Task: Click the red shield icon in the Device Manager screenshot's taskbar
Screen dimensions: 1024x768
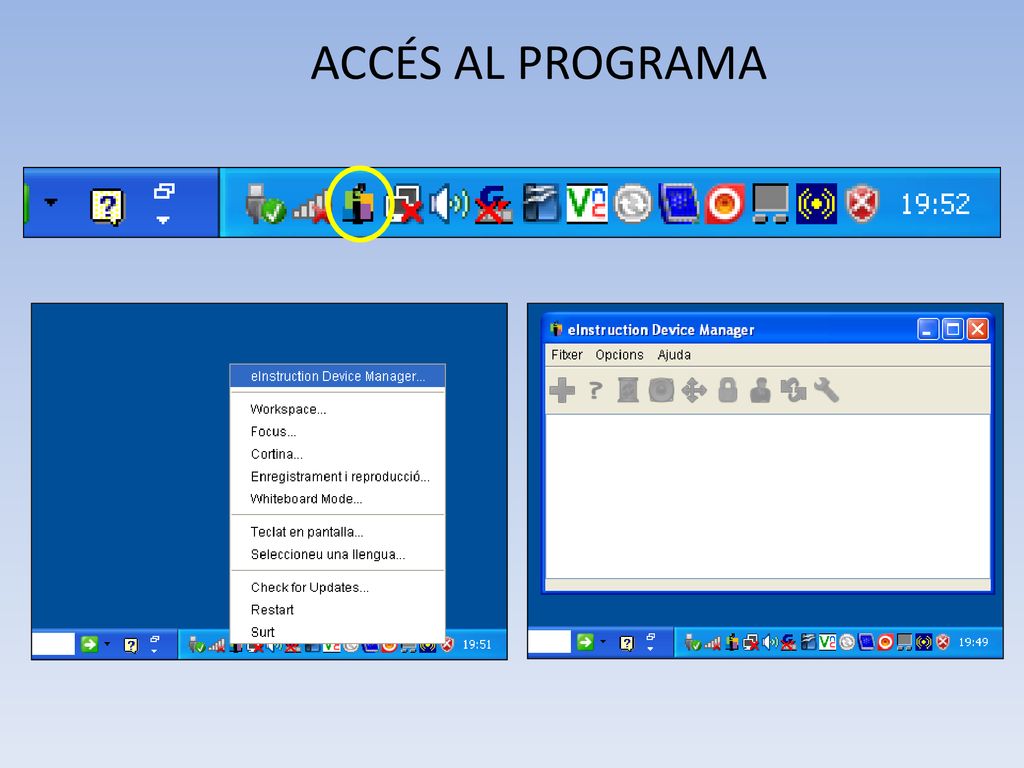Action: [942, 643]
